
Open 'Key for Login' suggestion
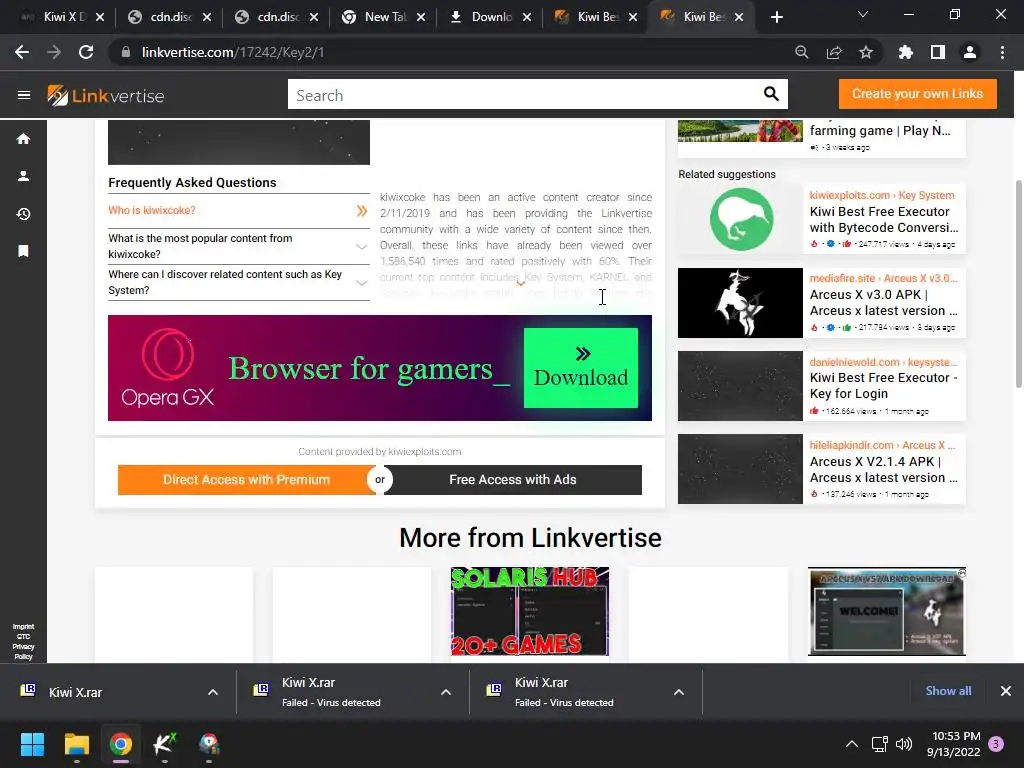click(x=822, y=386)
